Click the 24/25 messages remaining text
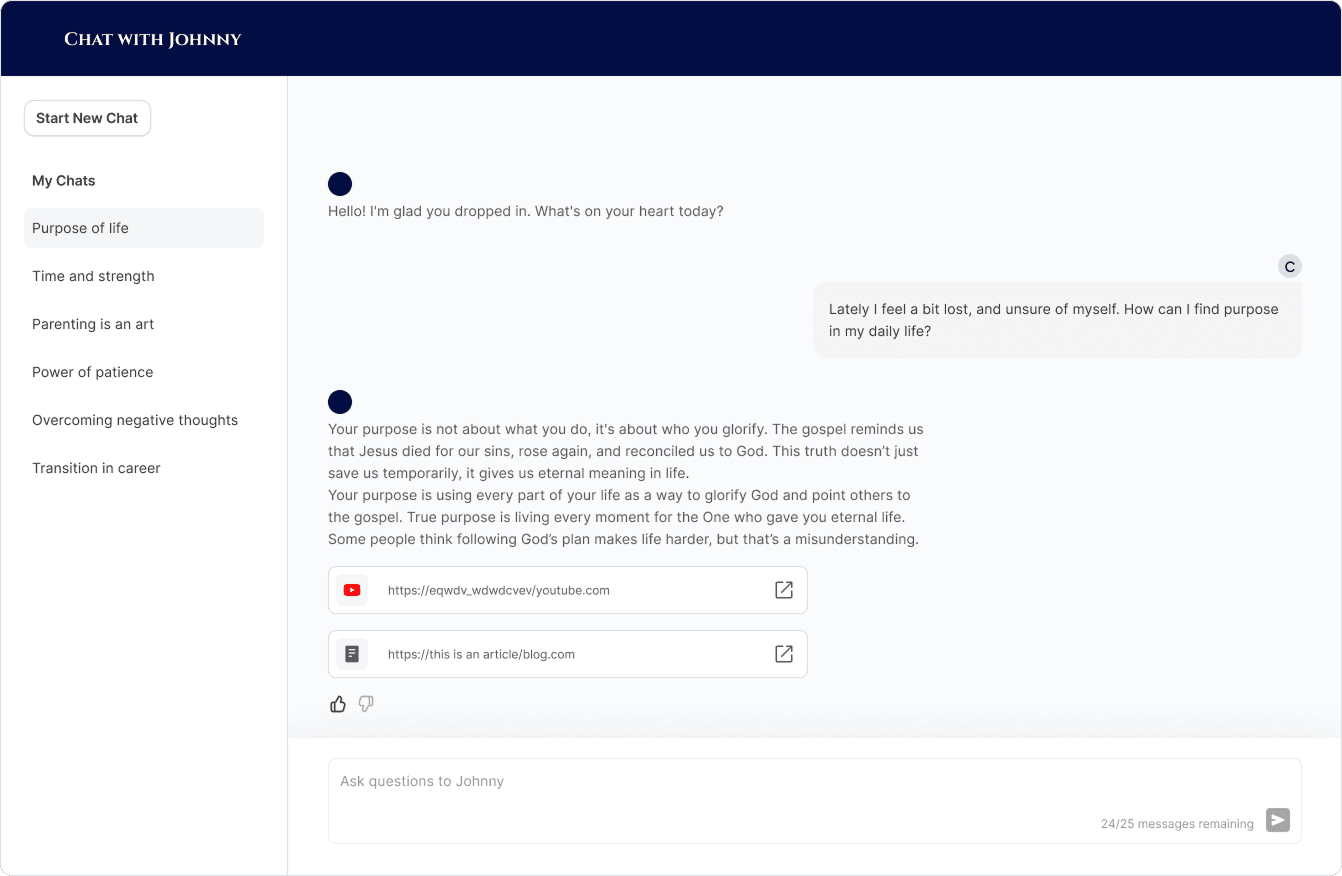This screenshot has height=876, width=1342. 1177,824
